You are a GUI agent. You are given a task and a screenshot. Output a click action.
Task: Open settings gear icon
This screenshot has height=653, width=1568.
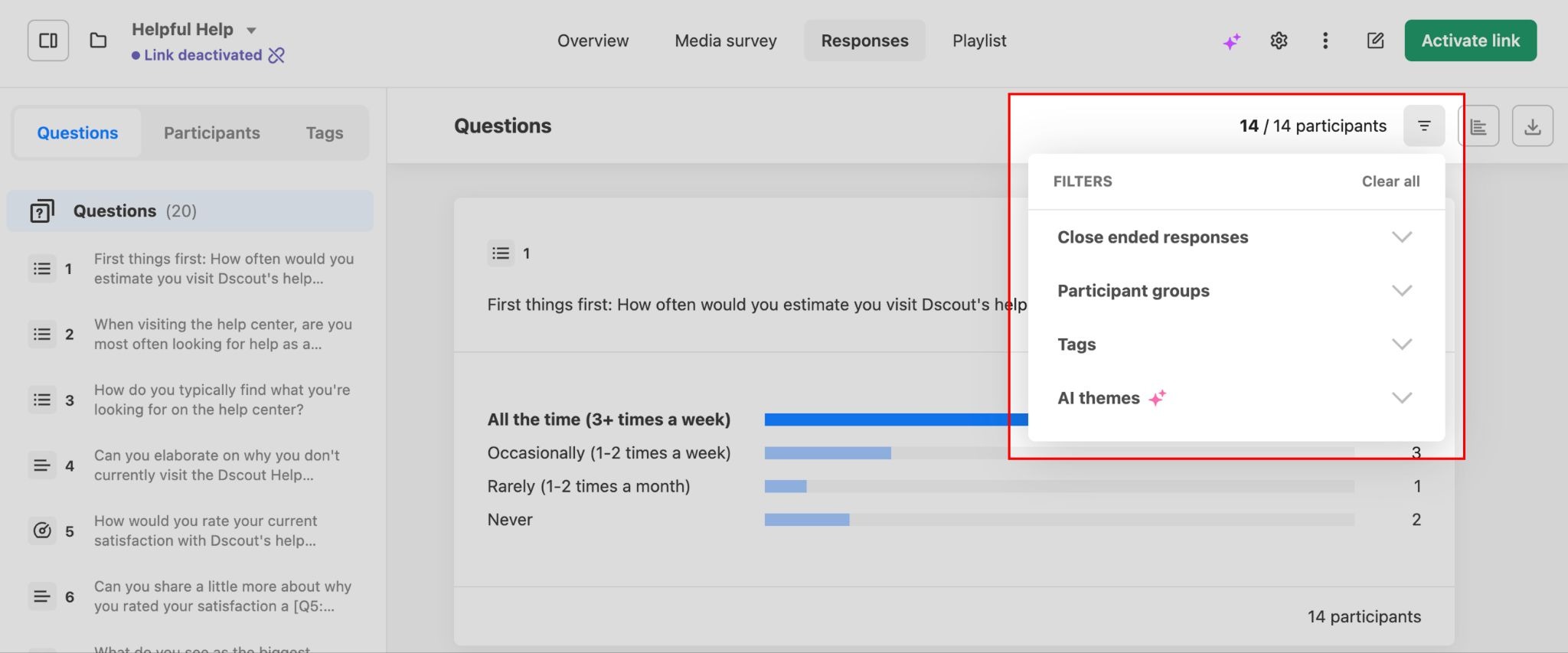coord(1279,41)
